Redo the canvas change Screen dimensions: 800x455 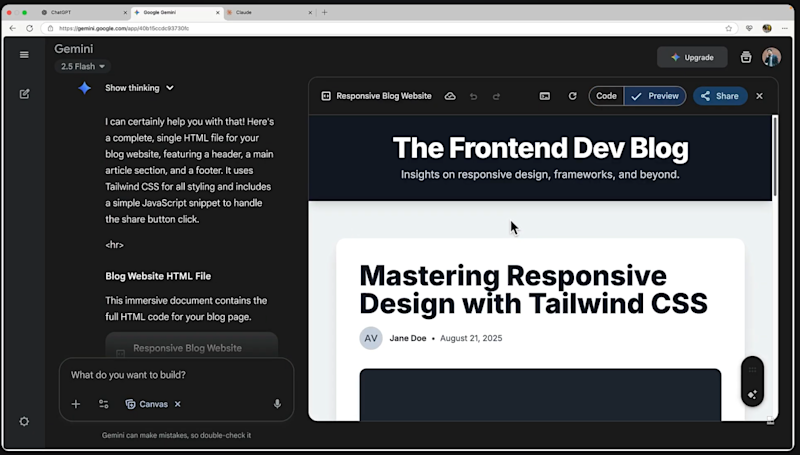pos(496,96)
